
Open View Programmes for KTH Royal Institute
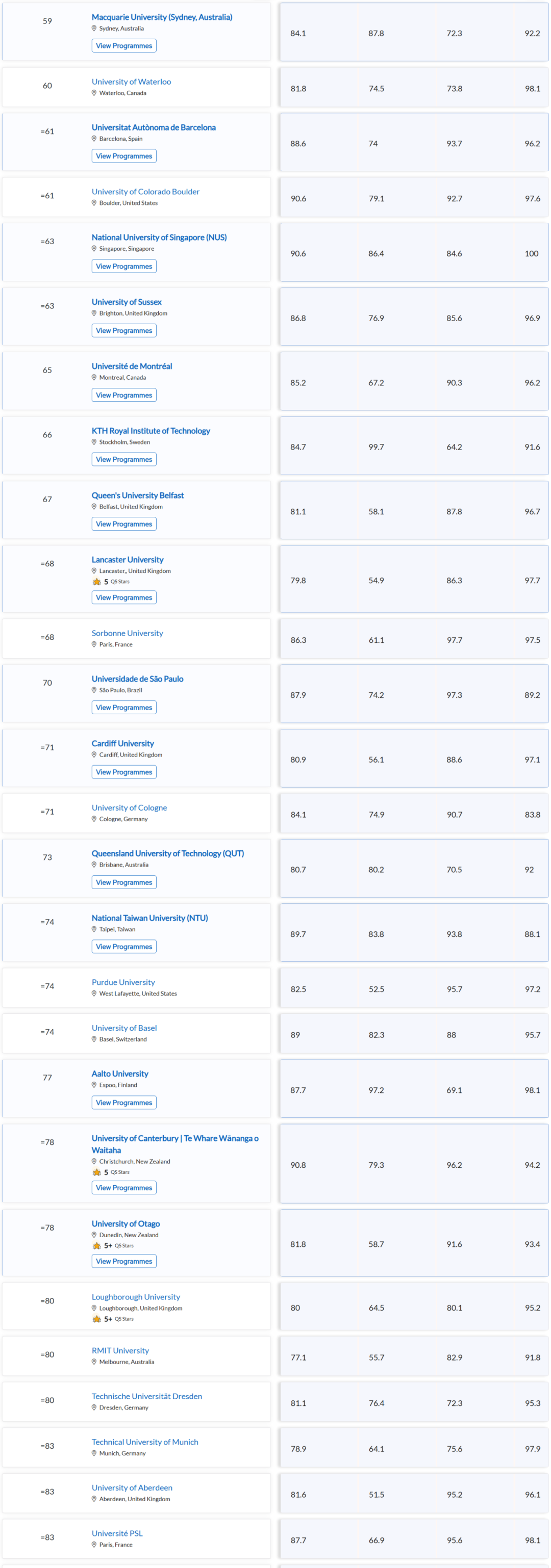pyautogui.click(x=124, y=460)
